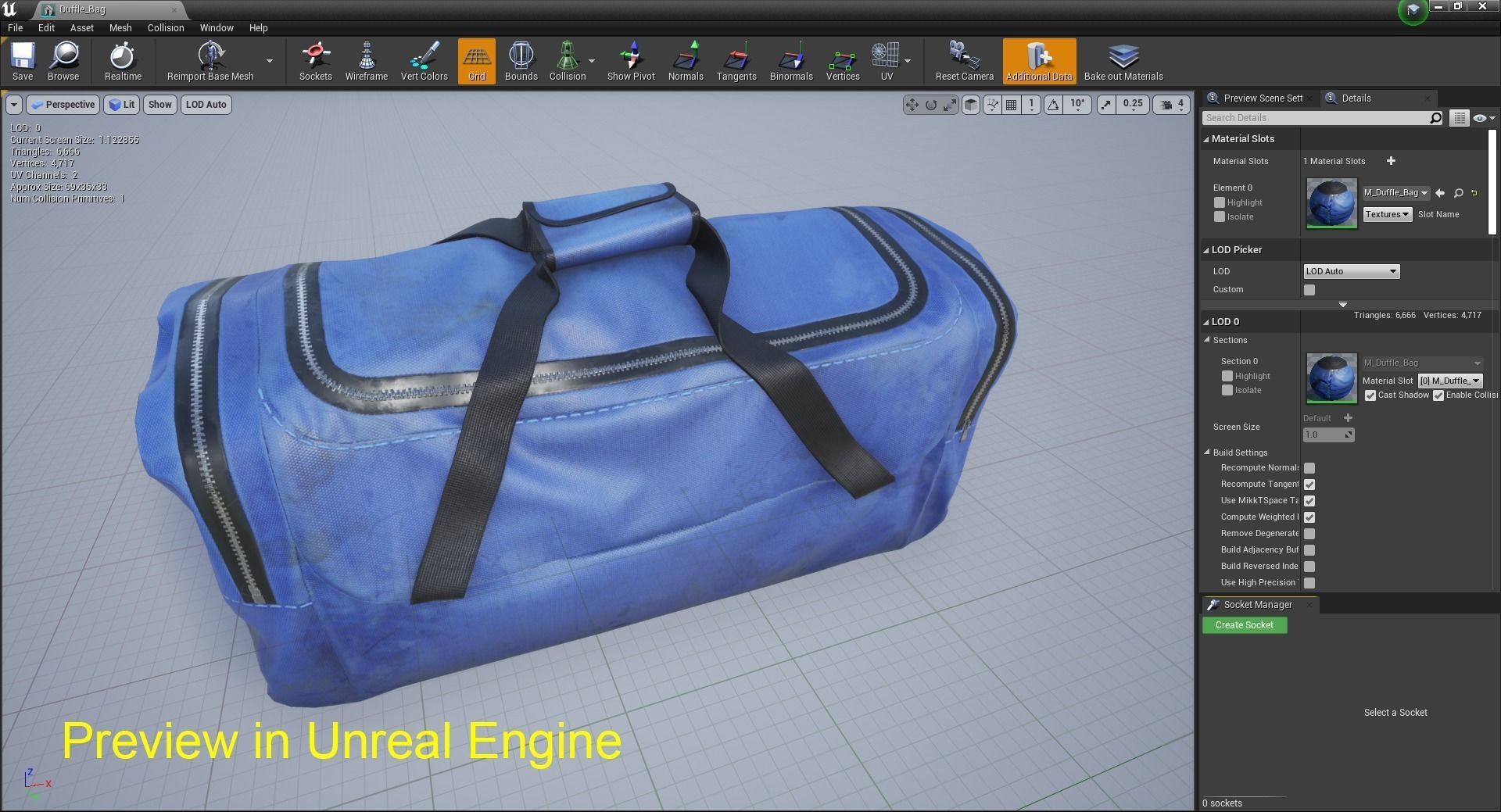Reimport the base mesh
Viewport: 1501px width, 812px height.
coord(210,61)
